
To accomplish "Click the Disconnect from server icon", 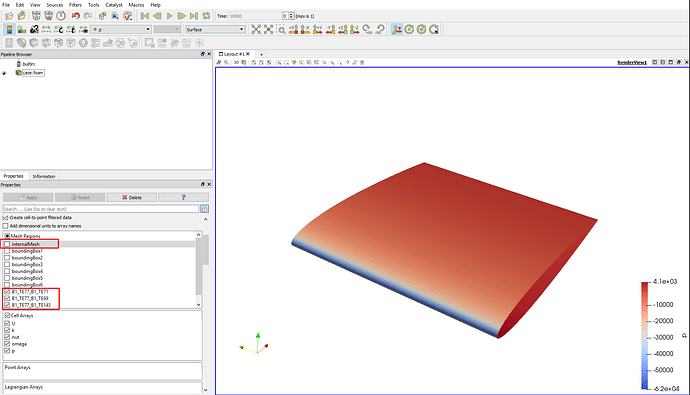I will (x=48, y=16).
